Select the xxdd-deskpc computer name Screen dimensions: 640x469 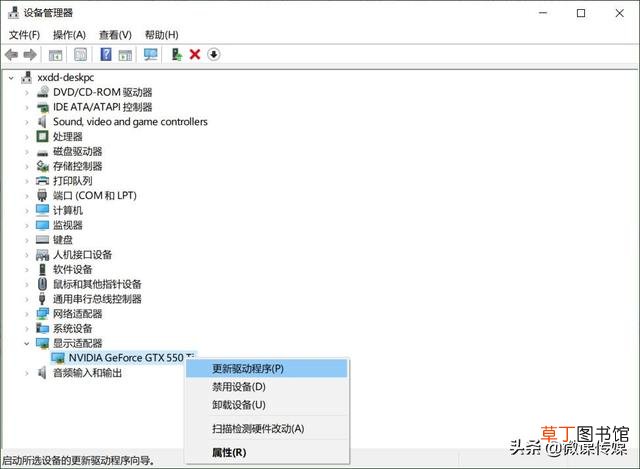[x=65, y=77]
